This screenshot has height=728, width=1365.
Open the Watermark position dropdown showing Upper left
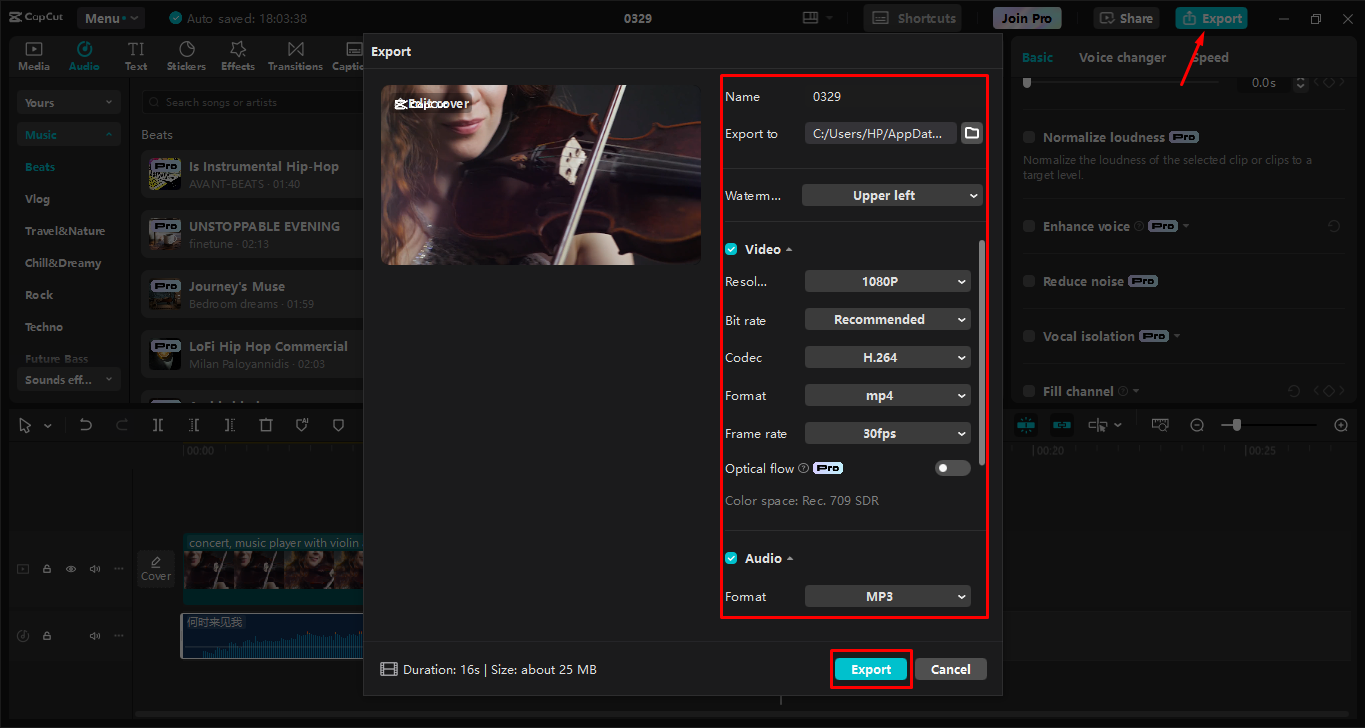(x=892, y=195)
